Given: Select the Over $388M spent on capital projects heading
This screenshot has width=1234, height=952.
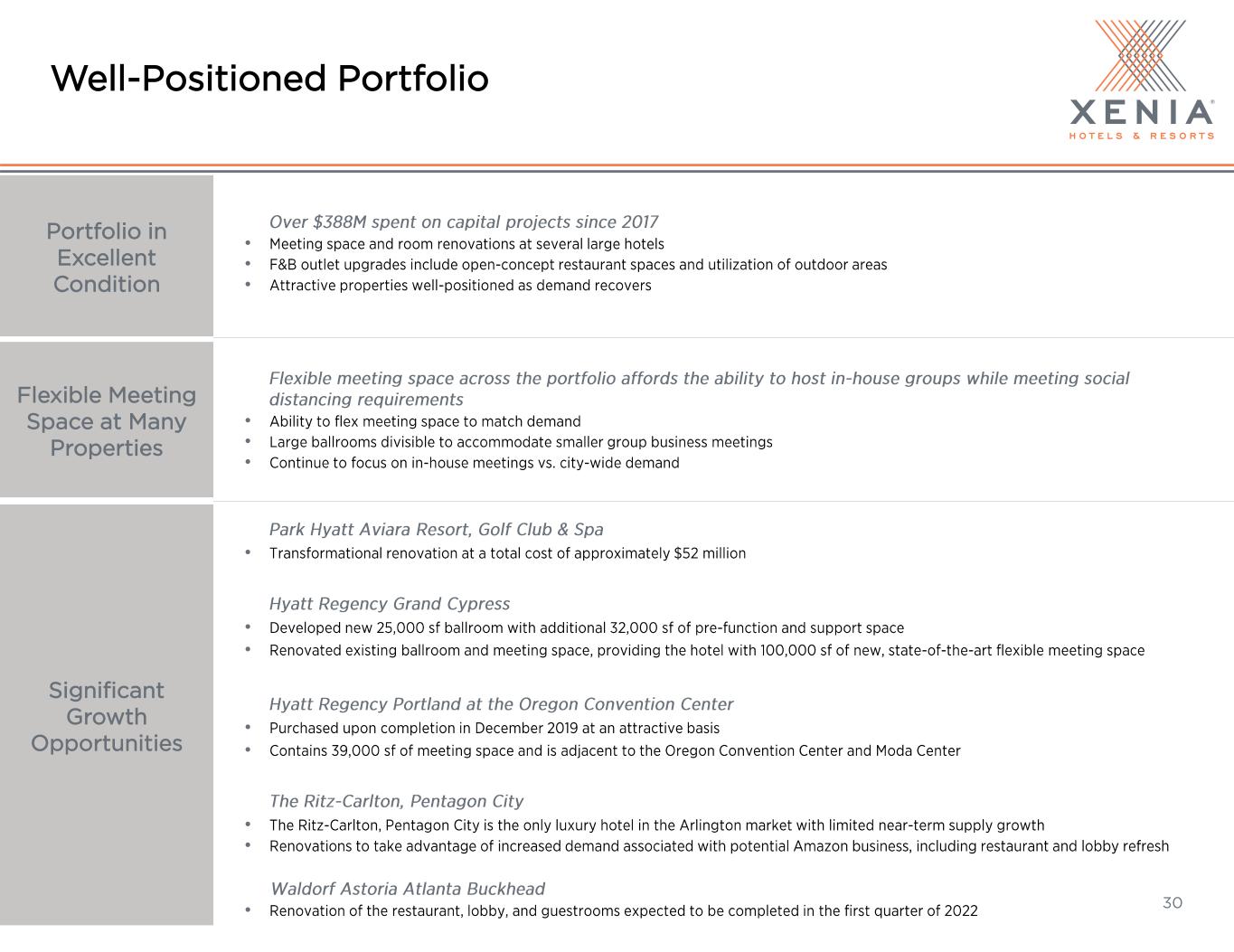Looking at the screenshot, I should [x=464, y=222].
